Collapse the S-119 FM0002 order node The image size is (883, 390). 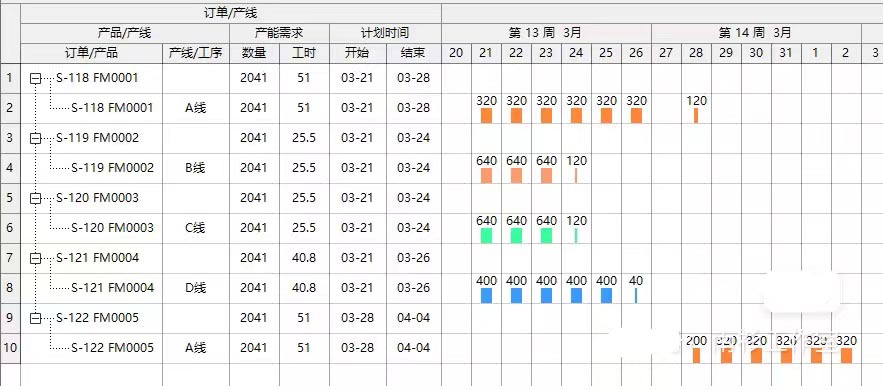pos(35,138)
